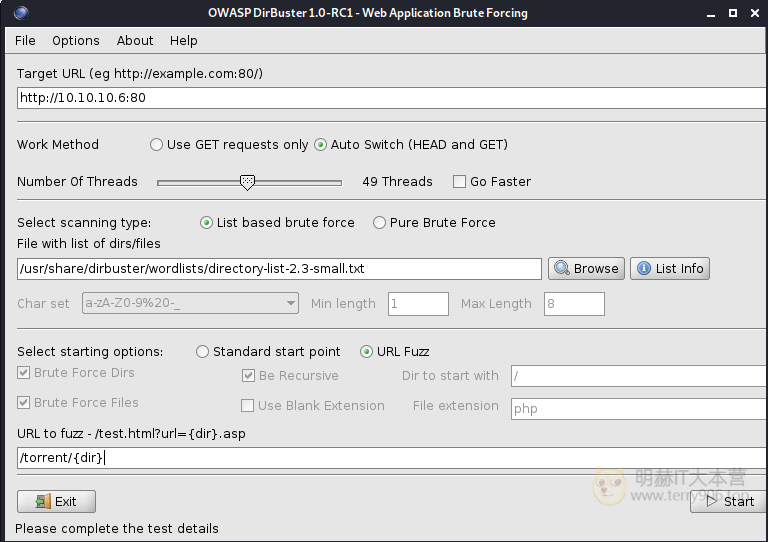Click the '49 Threads' label
The width and height of the screenshot is (768, 542).
(397, 182)
